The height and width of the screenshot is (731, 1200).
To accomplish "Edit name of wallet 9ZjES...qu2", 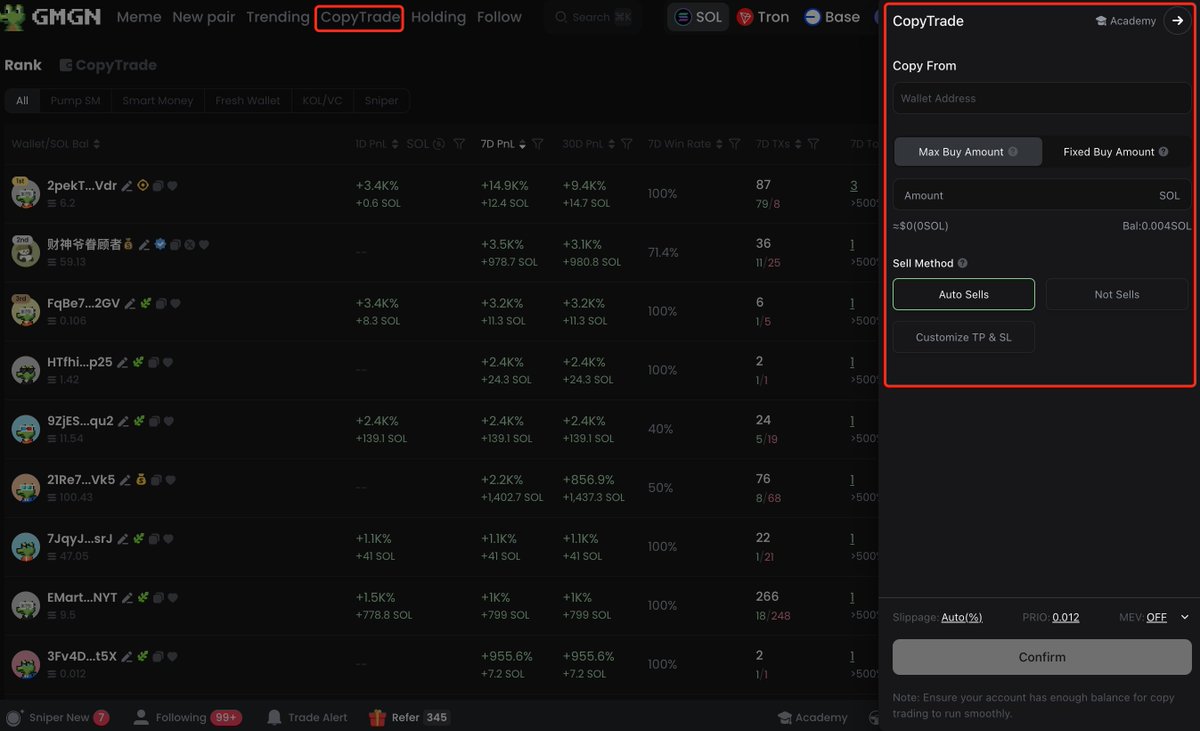I will click(x=124, y=421).
